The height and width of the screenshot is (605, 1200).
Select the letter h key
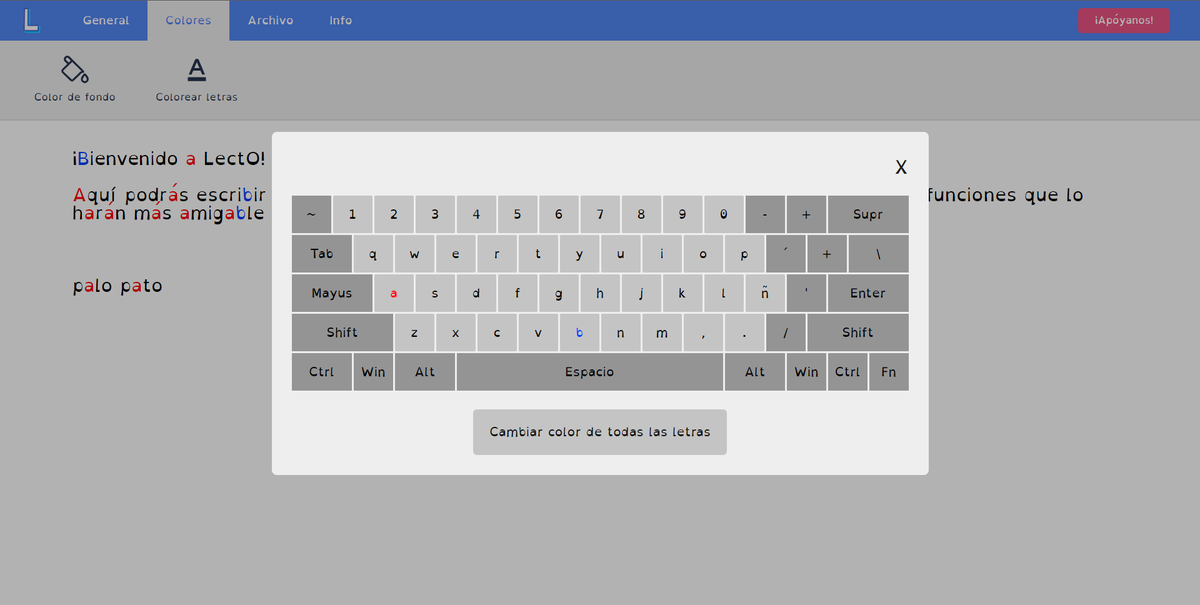(x=599, y=293)
